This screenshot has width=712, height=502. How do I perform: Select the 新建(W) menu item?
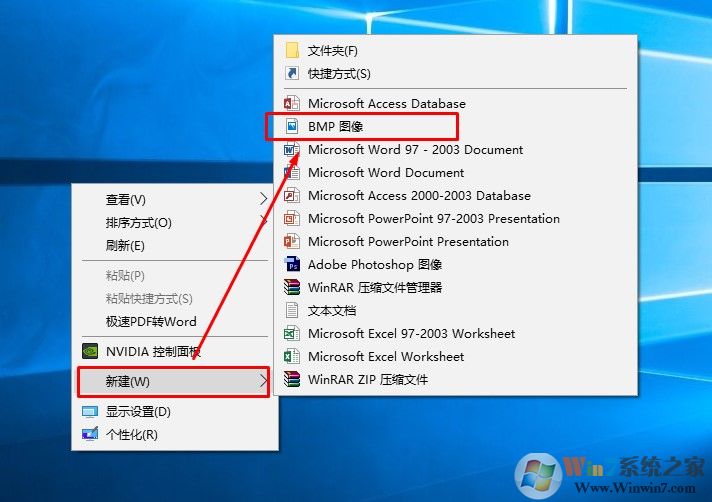pyautogui.click(x=174, y=382)
